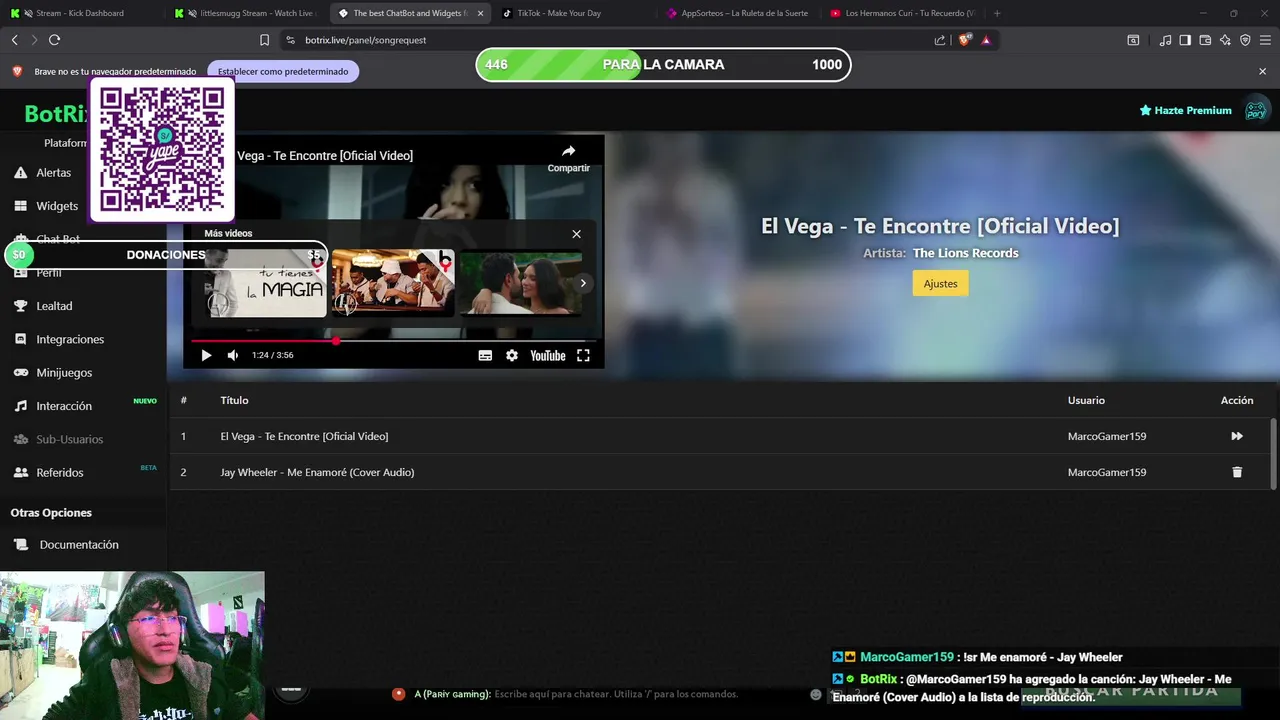Image resolution: width=1280 pixels, height=720 pixels.
Task: Toggle subtitles in the YouTube player
Action: pos(485,355)
